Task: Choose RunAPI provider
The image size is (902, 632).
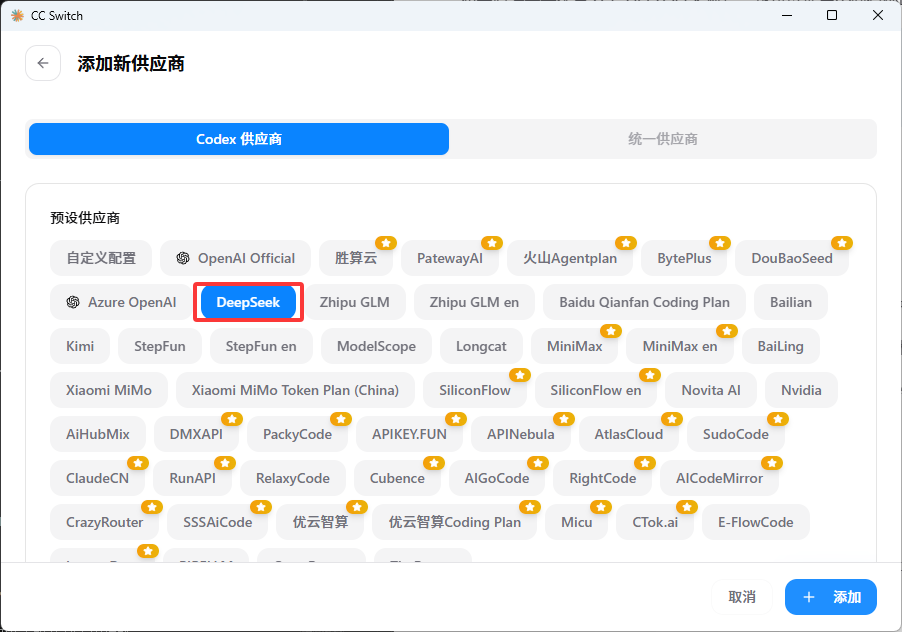Action: [193, 478]
